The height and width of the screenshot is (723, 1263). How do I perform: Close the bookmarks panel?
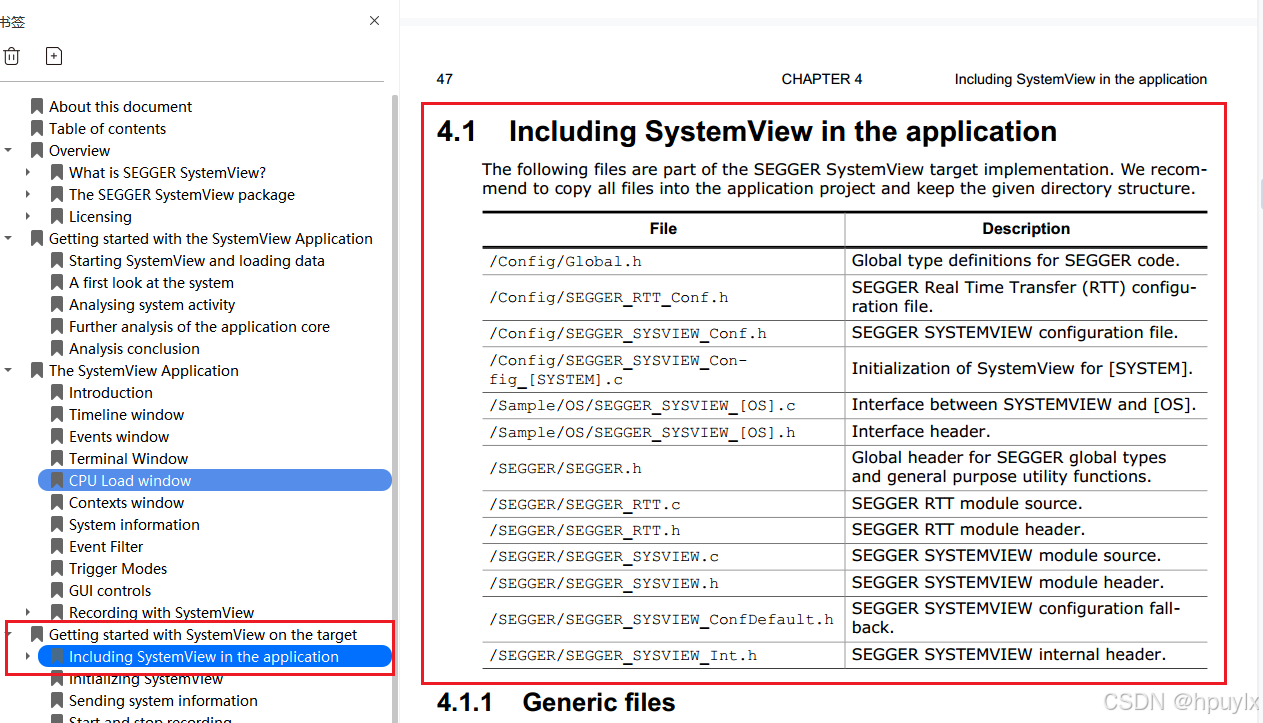374,20
